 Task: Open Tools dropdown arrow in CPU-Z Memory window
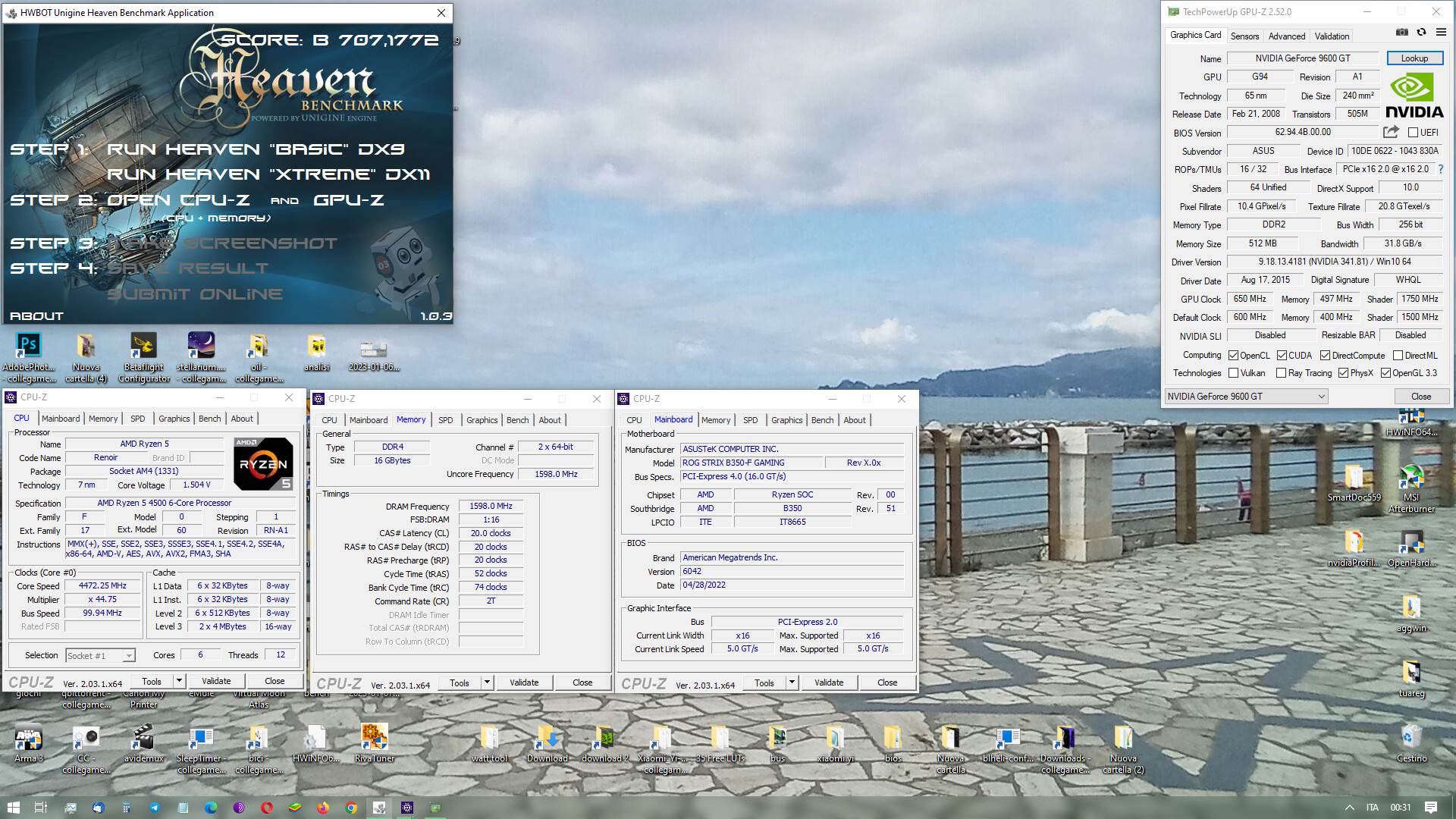[487, 682]
